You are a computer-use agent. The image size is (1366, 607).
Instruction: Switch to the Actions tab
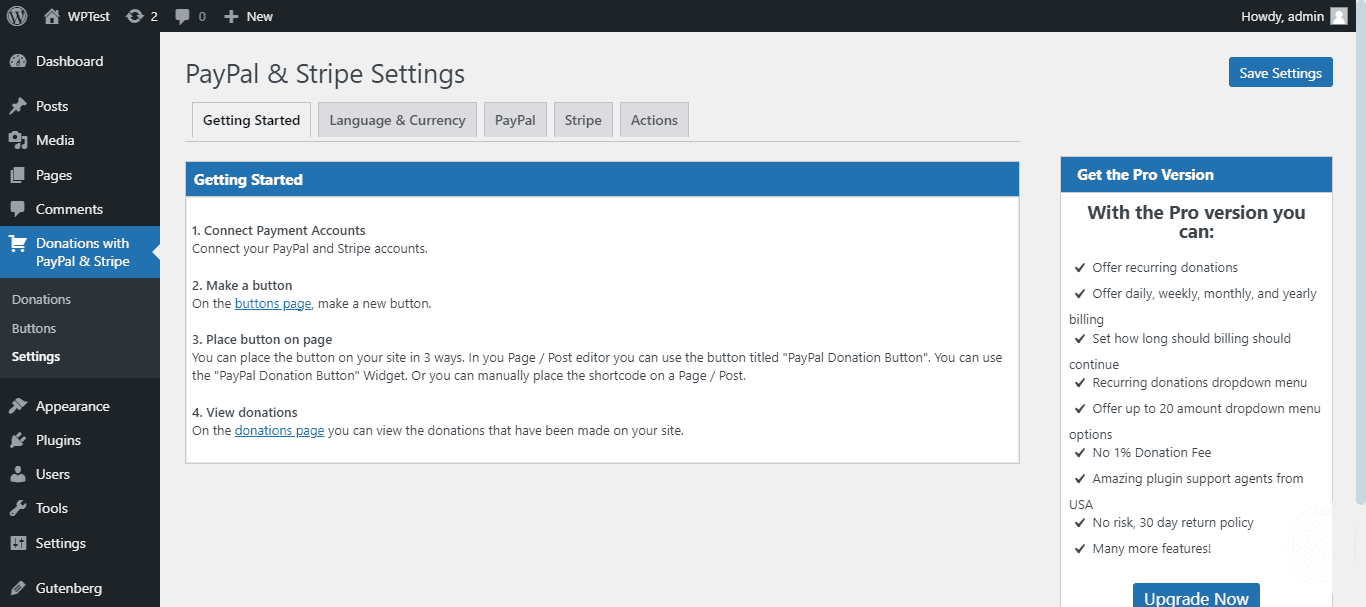coord(654,120)
